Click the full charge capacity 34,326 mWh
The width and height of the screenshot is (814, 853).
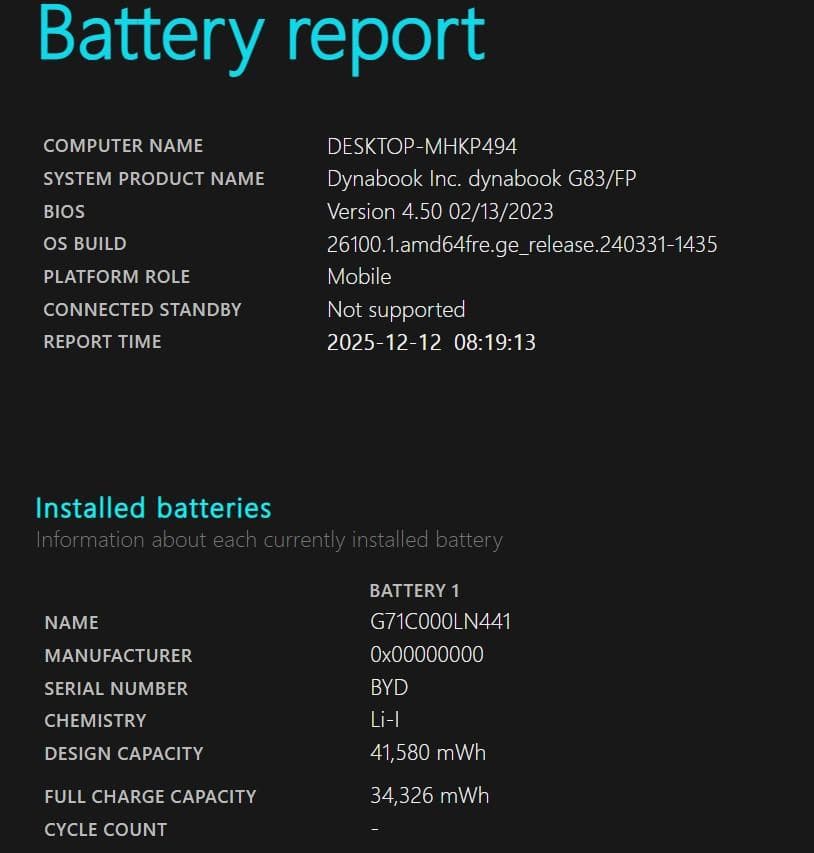tap(429, 796)
